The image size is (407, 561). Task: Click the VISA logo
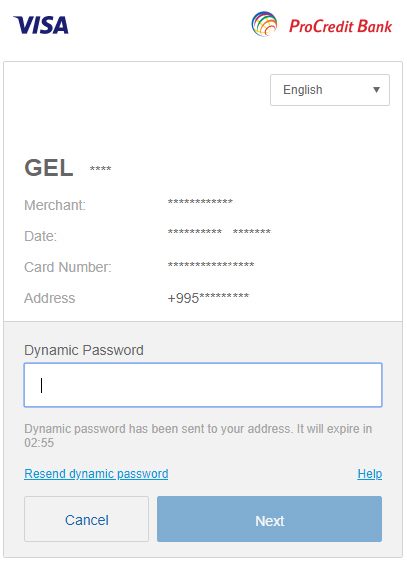coord(41,25)
